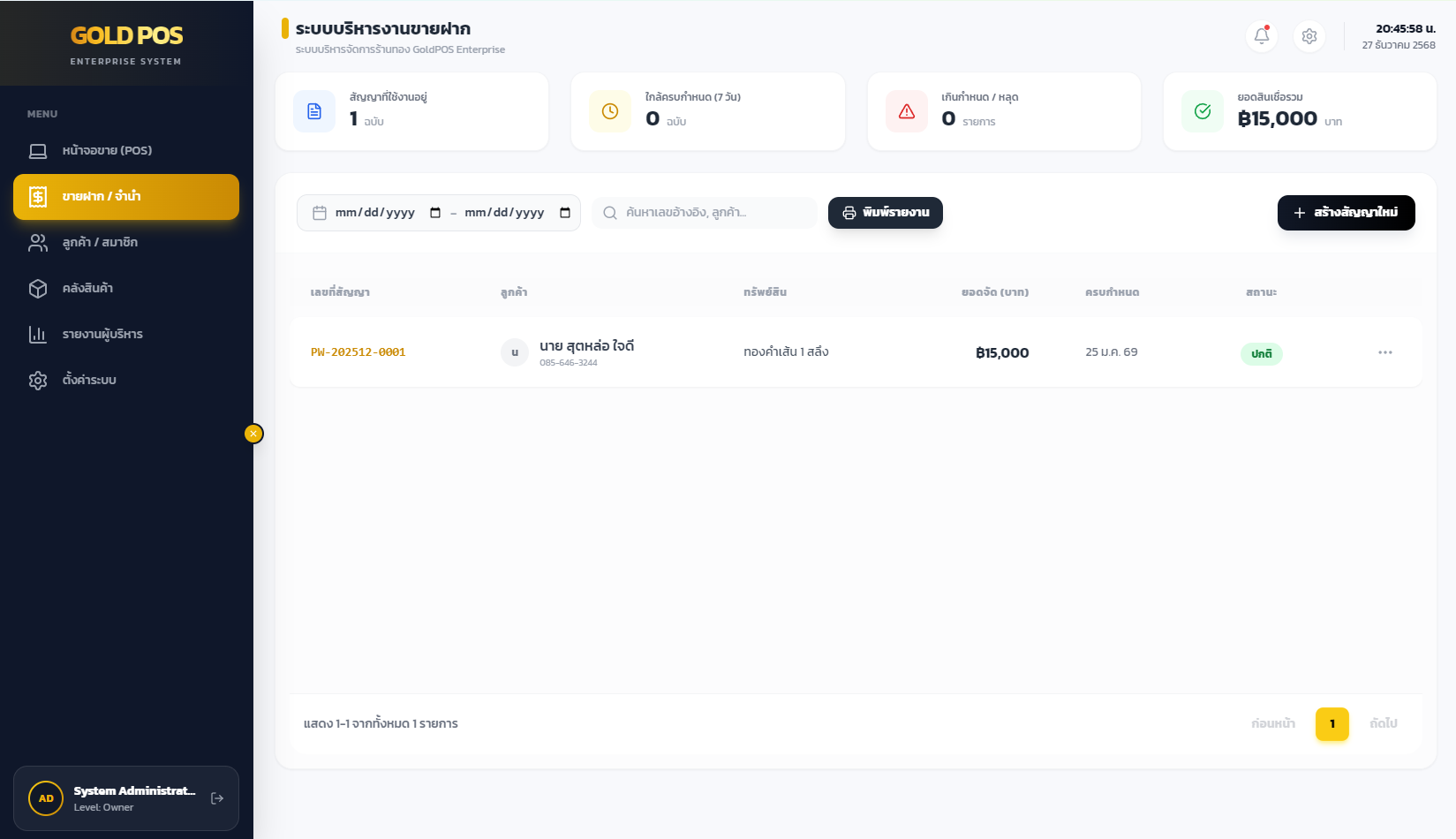
Task: Open settings via the header gear icon
Action: click(x=1309, y=36)
